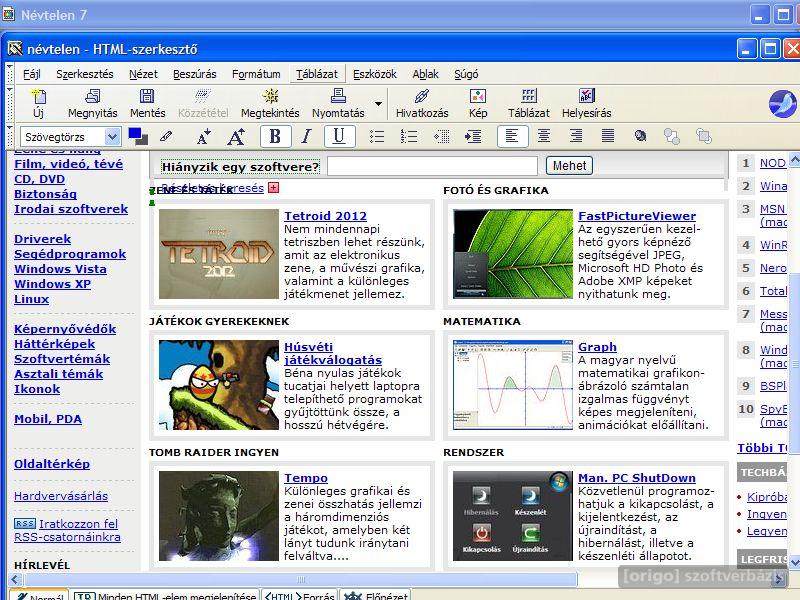Click the horizontal scrollbar left arrow

[x=15, y=580]
